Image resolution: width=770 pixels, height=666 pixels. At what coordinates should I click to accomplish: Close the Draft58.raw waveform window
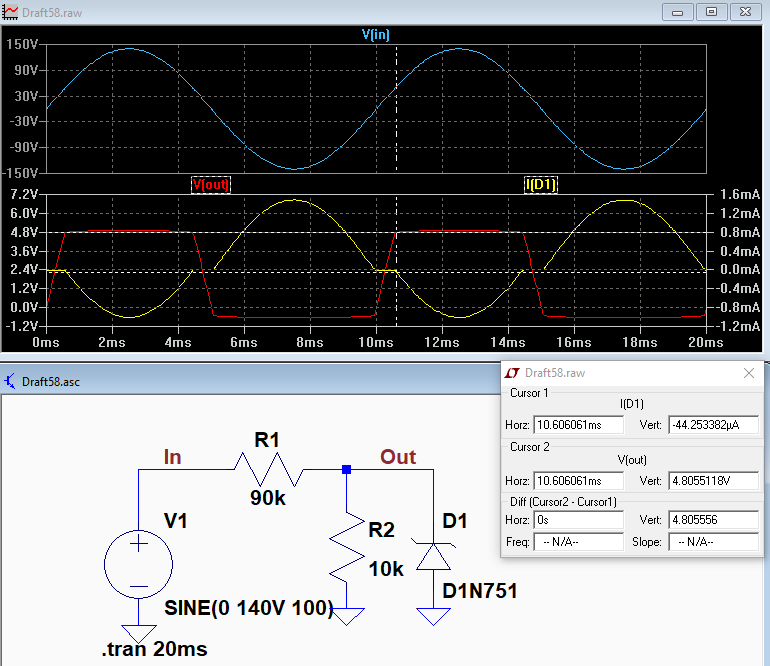click(x=745, y=12)
